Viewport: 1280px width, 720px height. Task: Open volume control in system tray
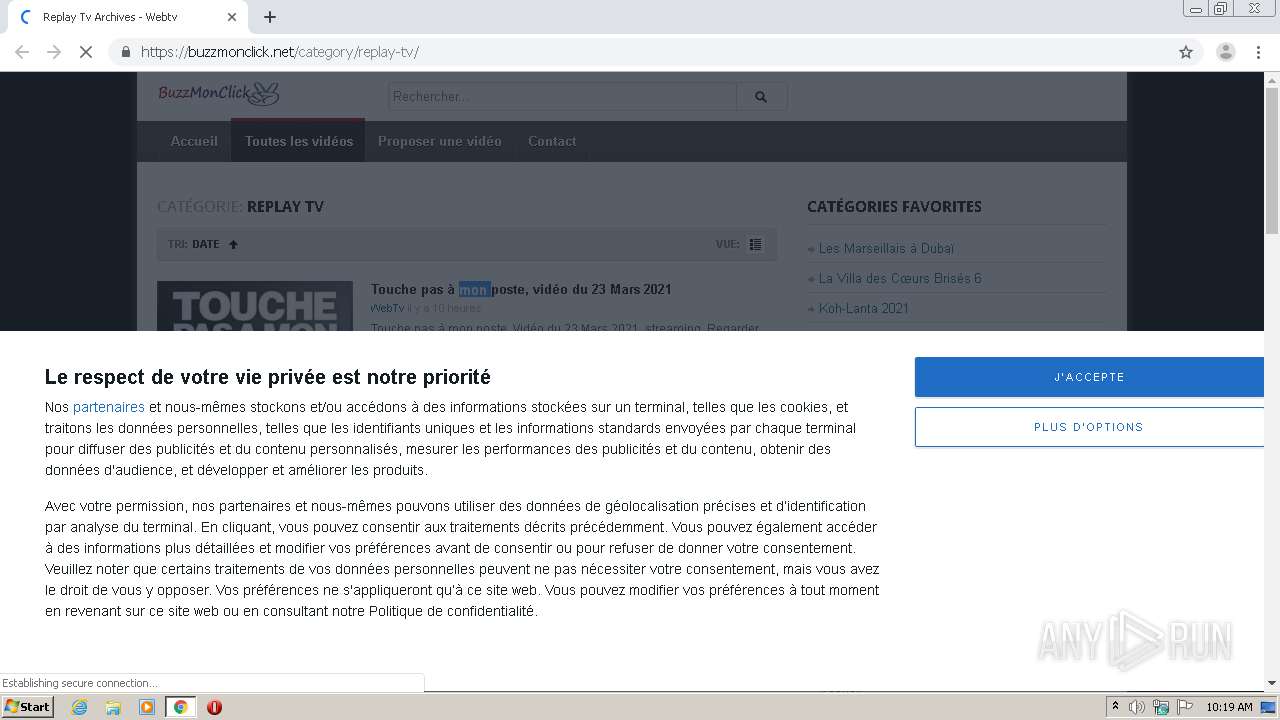tap(1137, 707)
